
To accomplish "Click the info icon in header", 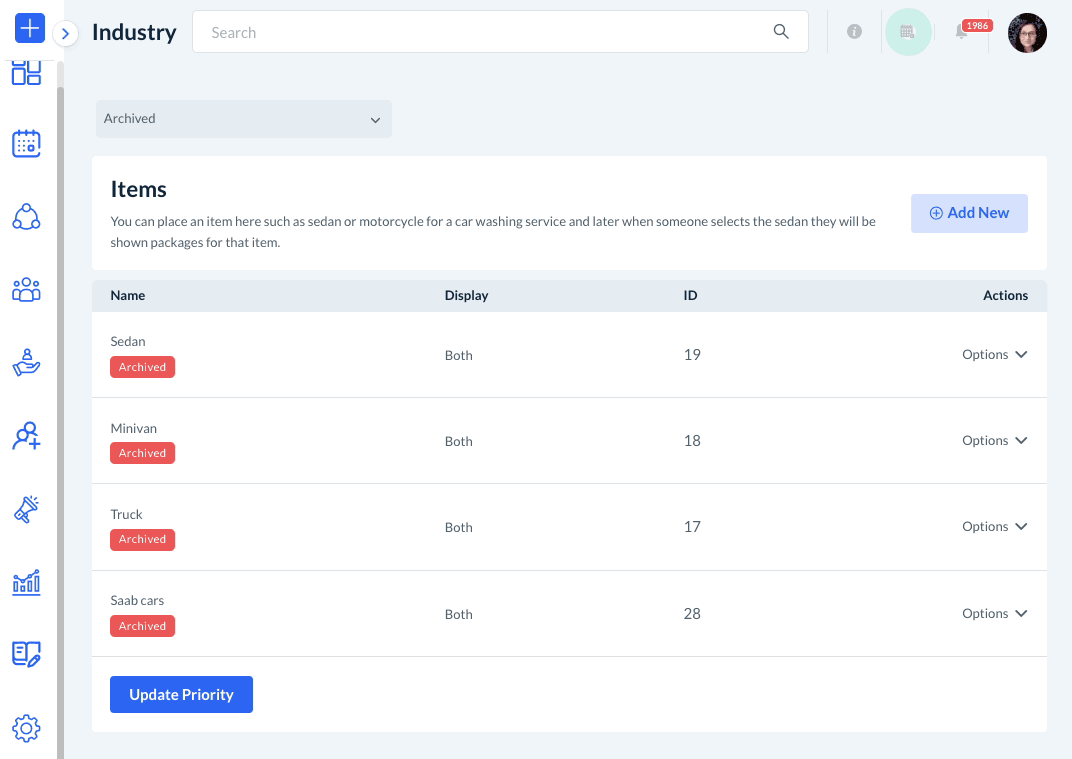I will pos(854,32).
